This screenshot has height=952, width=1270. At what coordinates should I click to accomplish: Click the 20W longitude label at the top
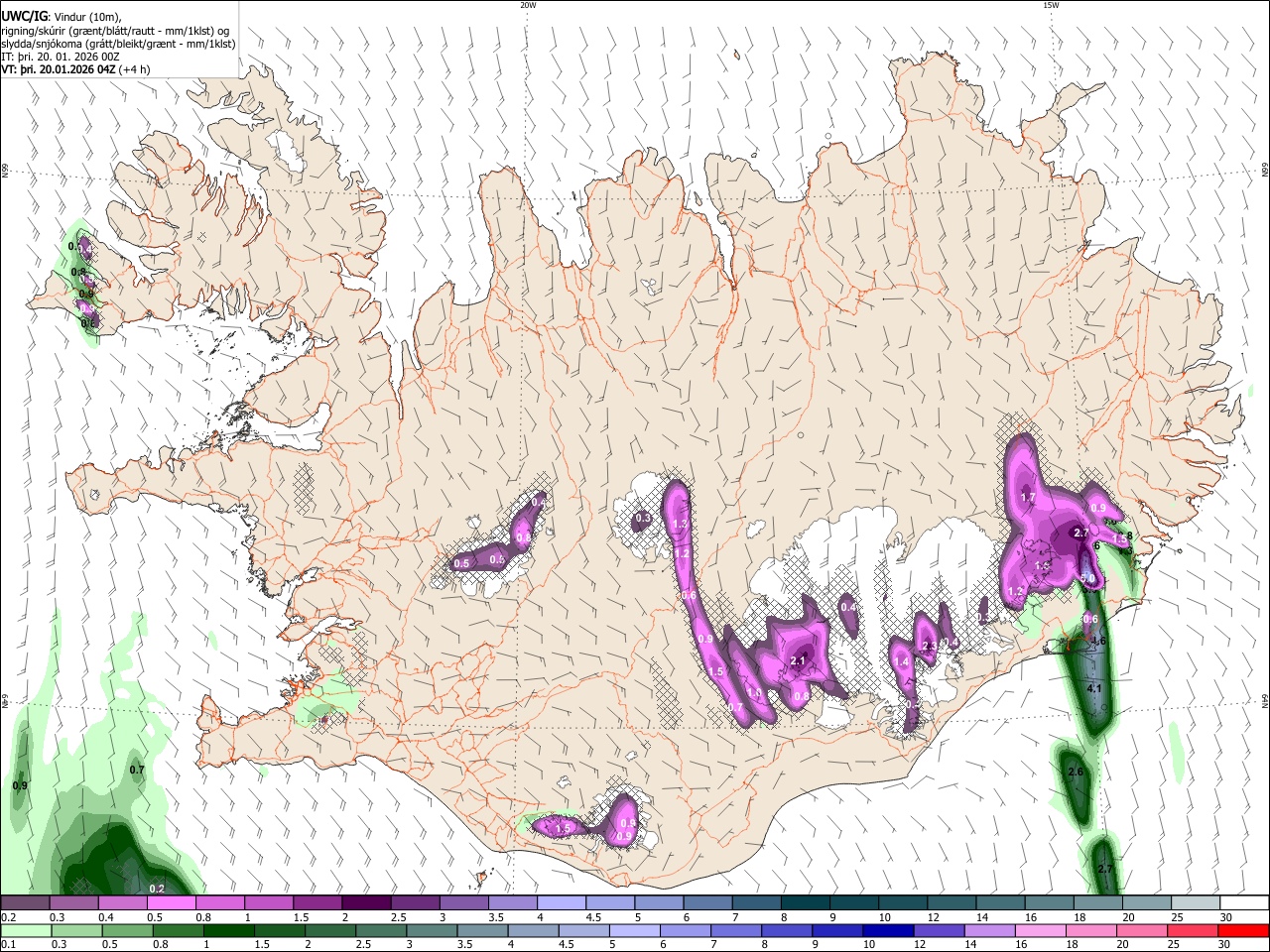click(x=528, y=5)
